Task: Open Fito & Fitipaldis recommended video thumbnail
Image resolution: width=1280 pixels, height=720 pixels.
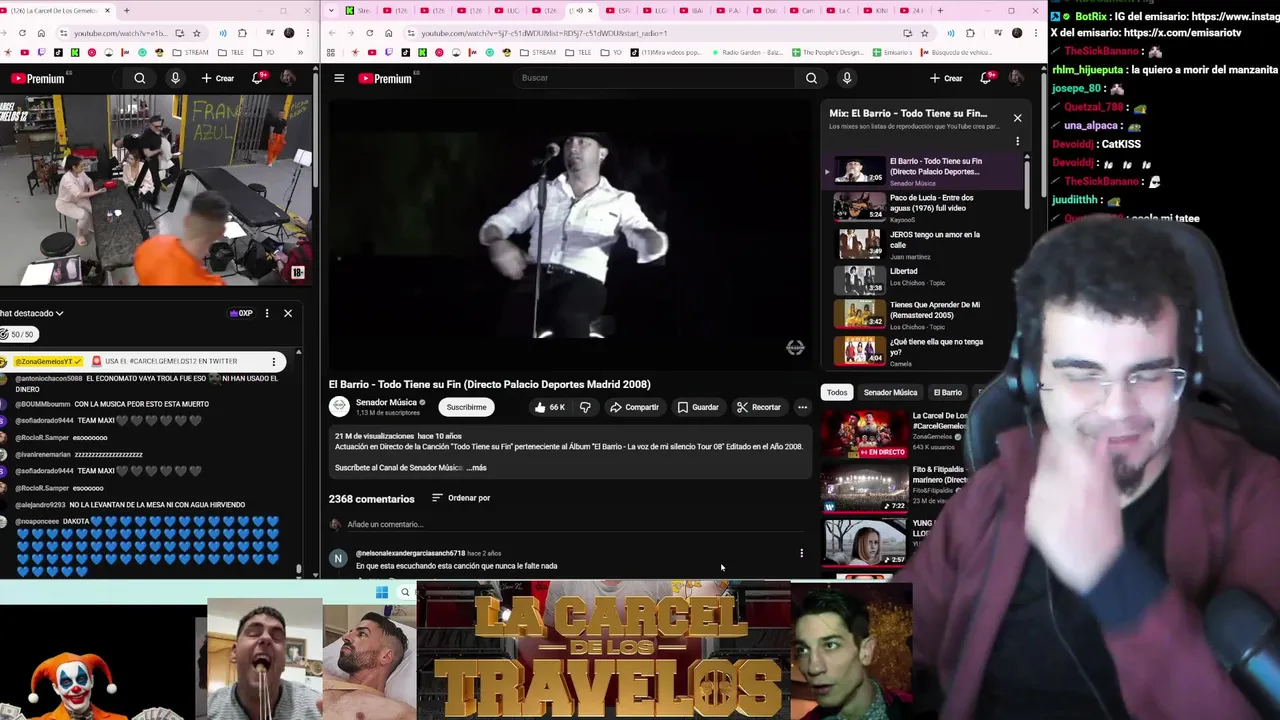Action: tap(865, 488)
